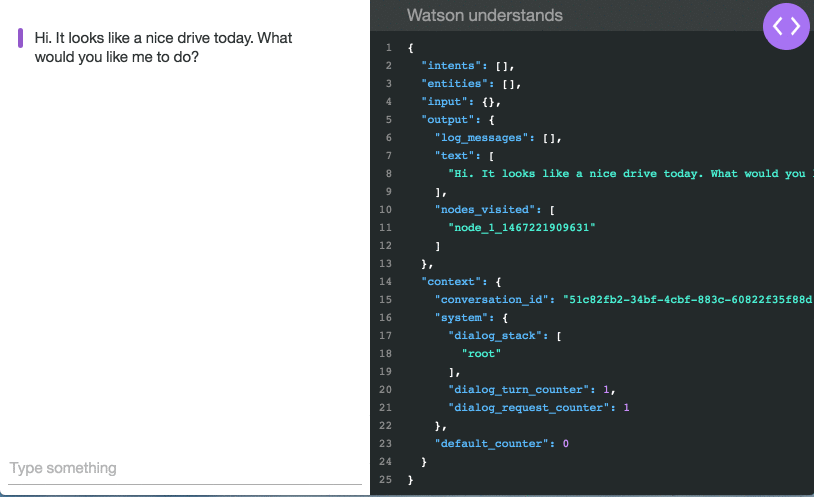Screen dimensions: 814x497
Task: Click line number 25 in the gutter
Action: 385,479
